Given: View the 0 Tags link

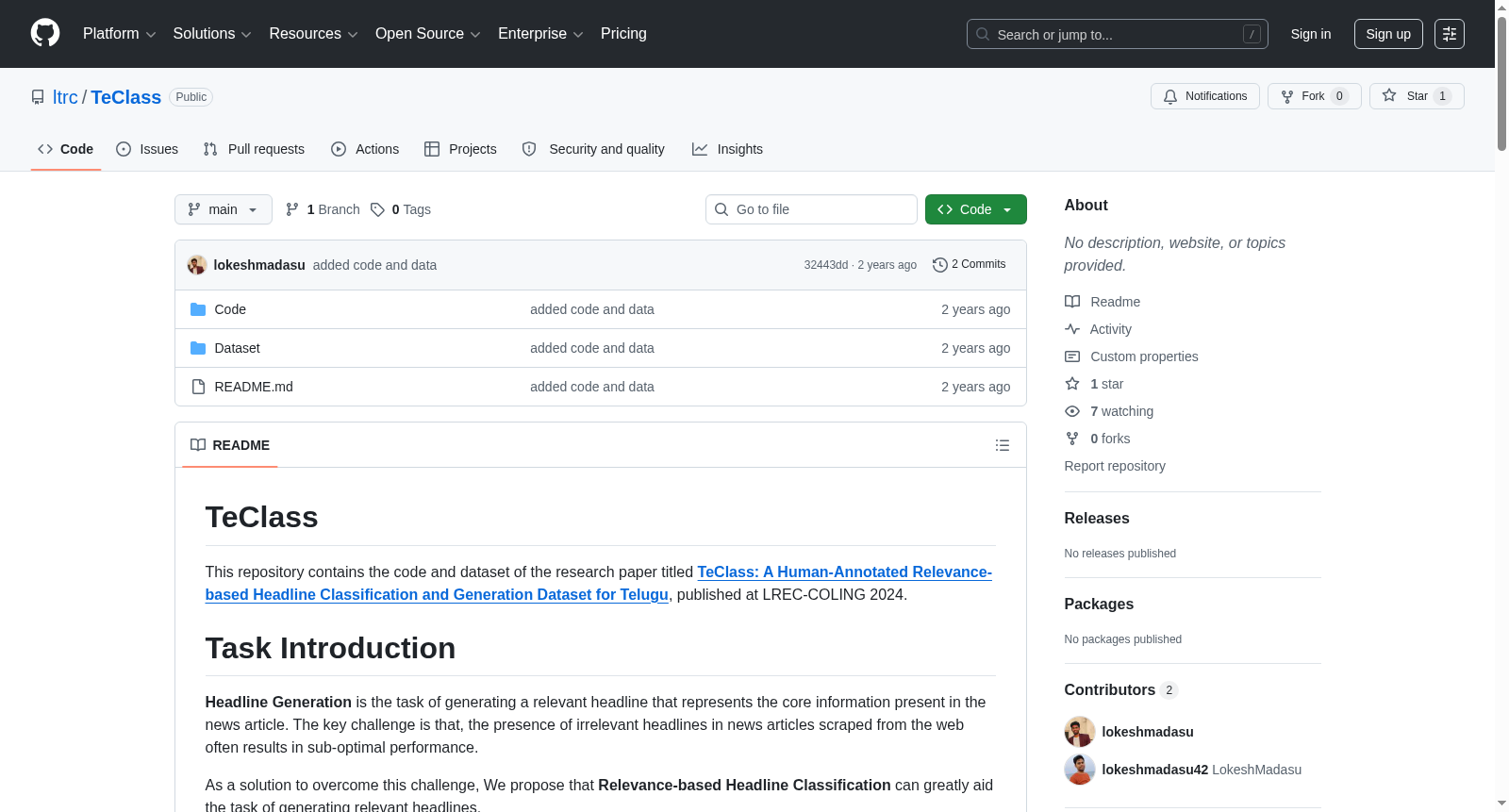Looking at the screenshot, I should [401, 209].
